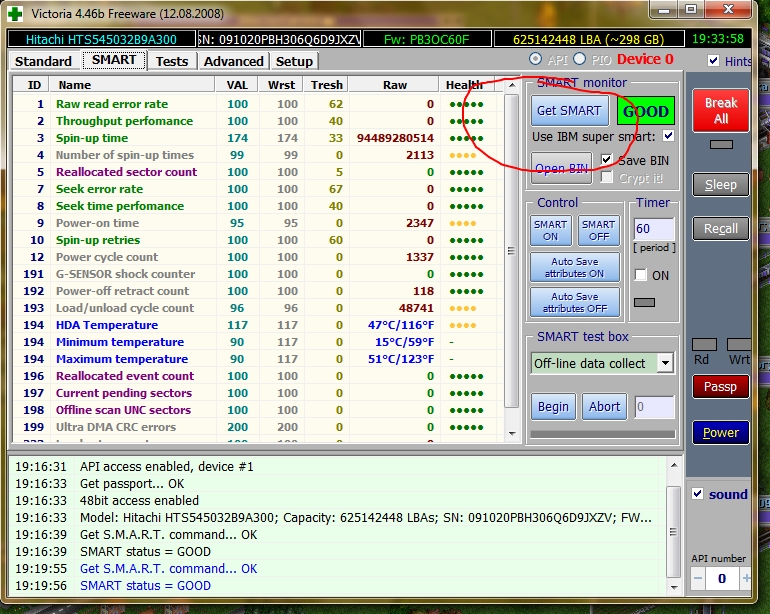Select the Reallocated sector count row
The image size is (770, 614).
pyautogui.click(x=257, y=172)
